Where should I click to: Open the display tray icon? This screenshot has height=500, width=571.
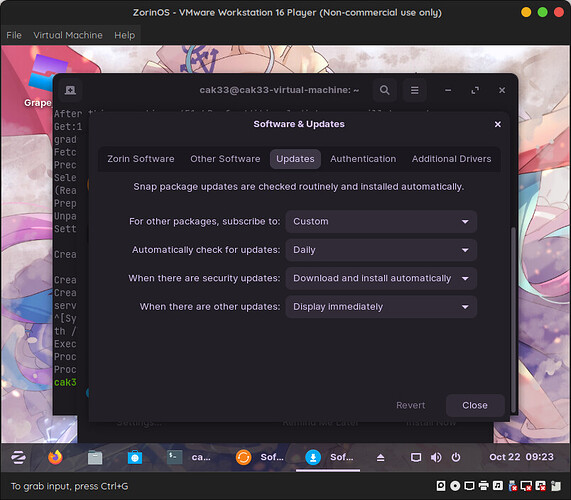tap(416, 457)
